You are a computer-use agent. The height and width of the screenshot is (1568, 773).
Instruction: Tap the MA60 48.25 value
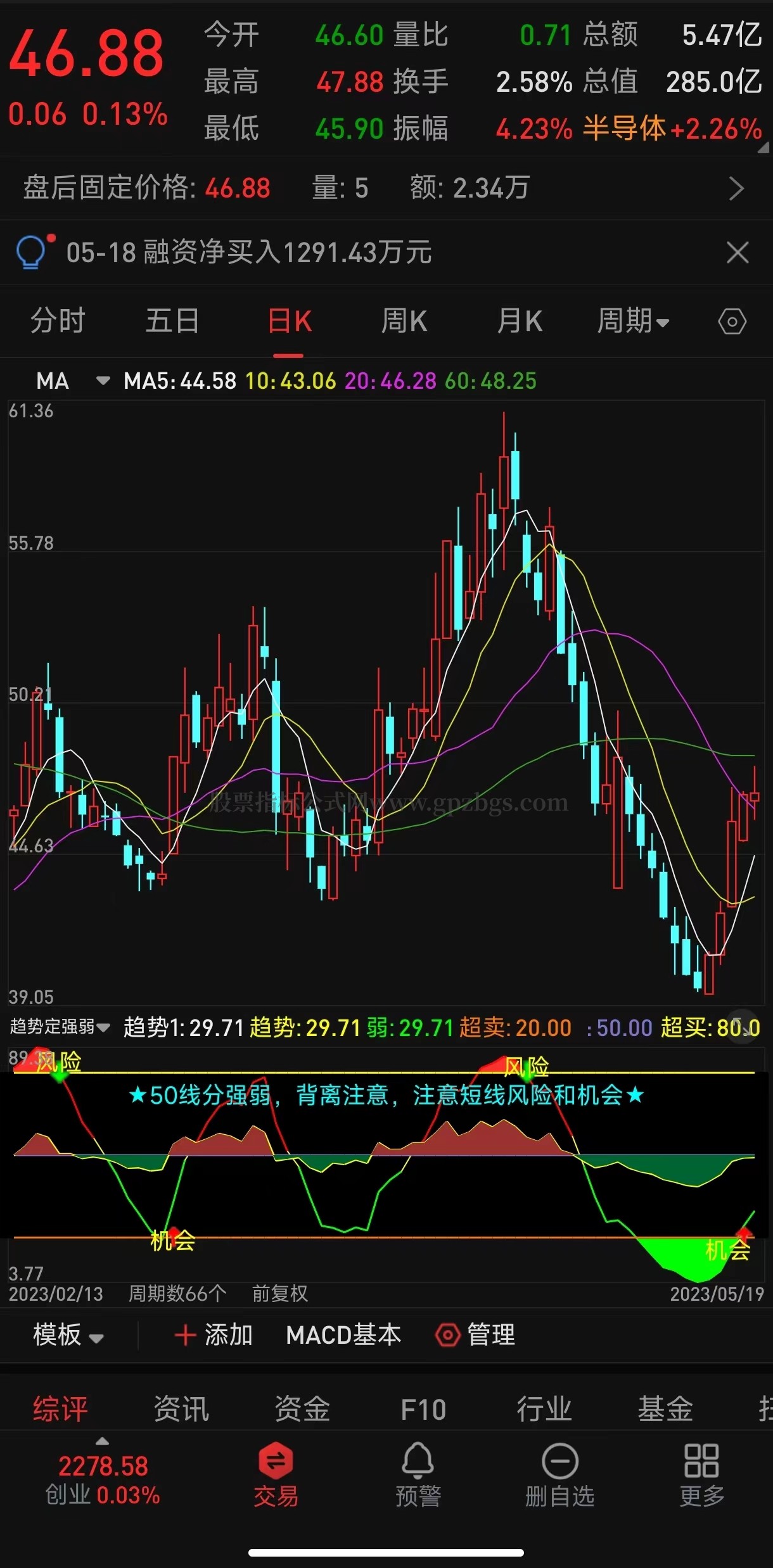(x=491, y=381)
